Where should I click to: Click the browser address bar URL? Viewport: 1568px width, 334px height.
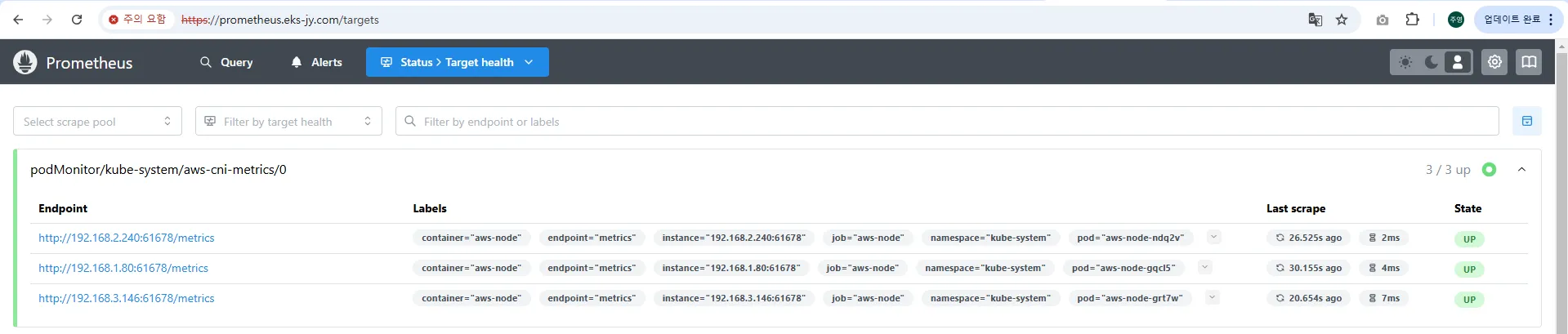tap(280, 20)
